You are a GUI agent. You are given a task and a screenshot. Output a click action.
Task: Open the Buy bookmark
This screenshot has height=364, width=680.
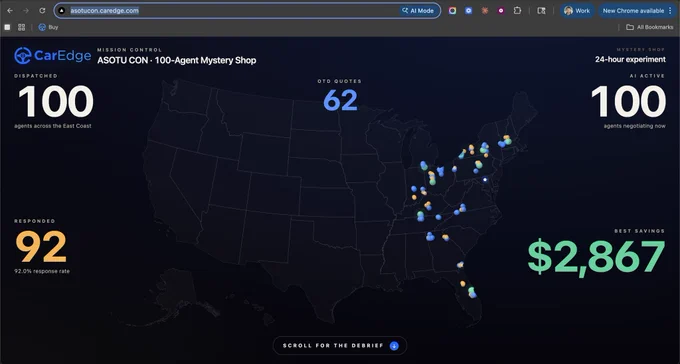[48, 27]
